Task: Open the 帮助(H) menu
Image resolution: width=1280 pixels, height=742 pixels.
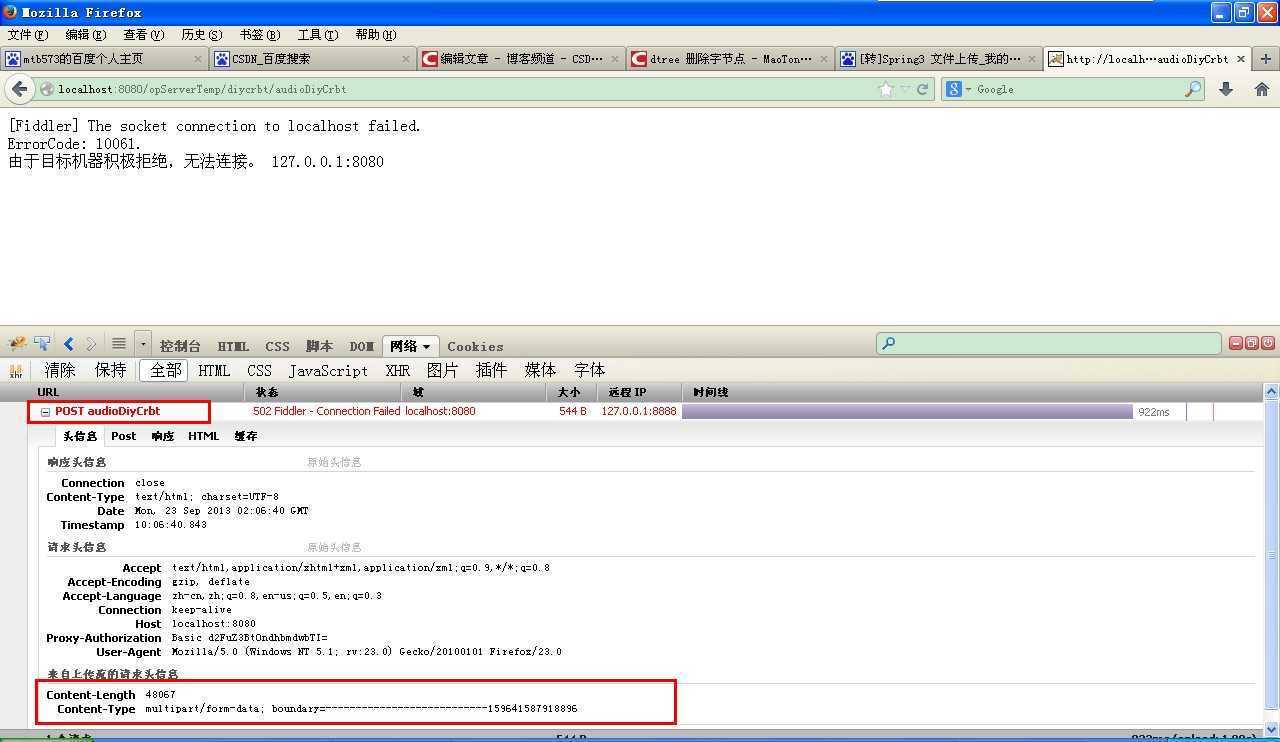Action: tap(376, 34)
